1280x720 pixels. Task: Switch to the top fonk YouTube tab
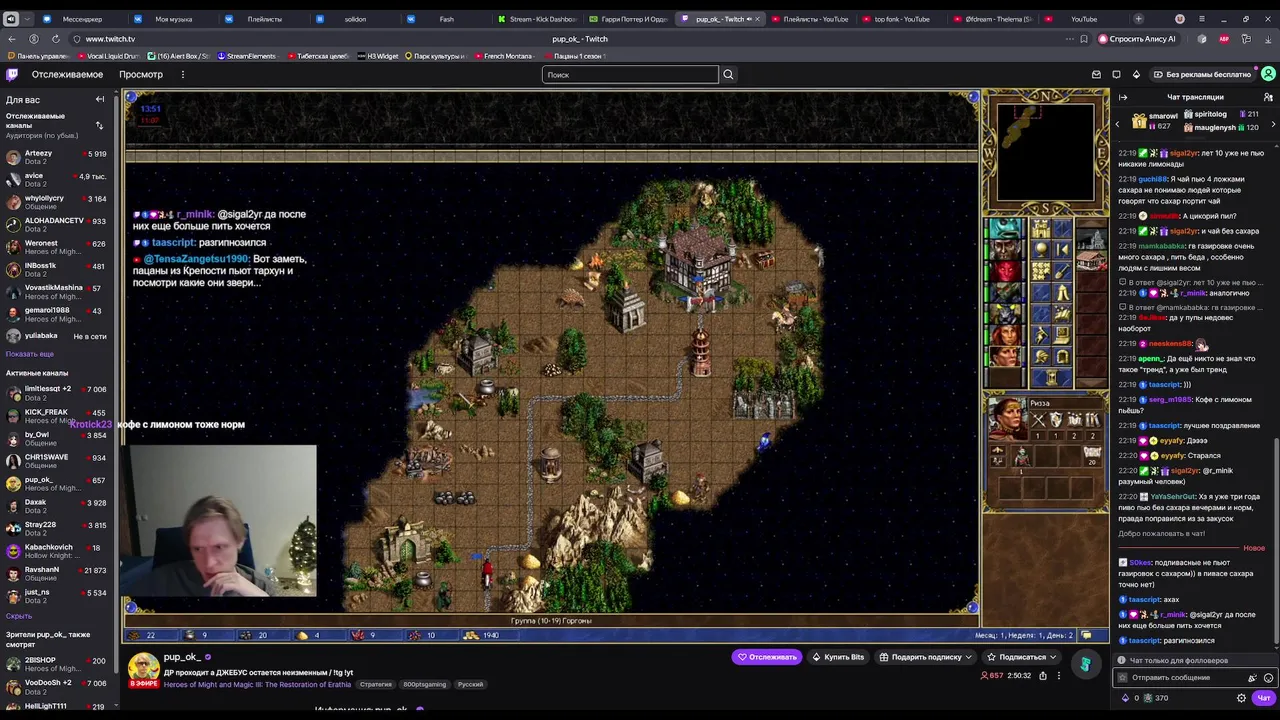[902, 19]
